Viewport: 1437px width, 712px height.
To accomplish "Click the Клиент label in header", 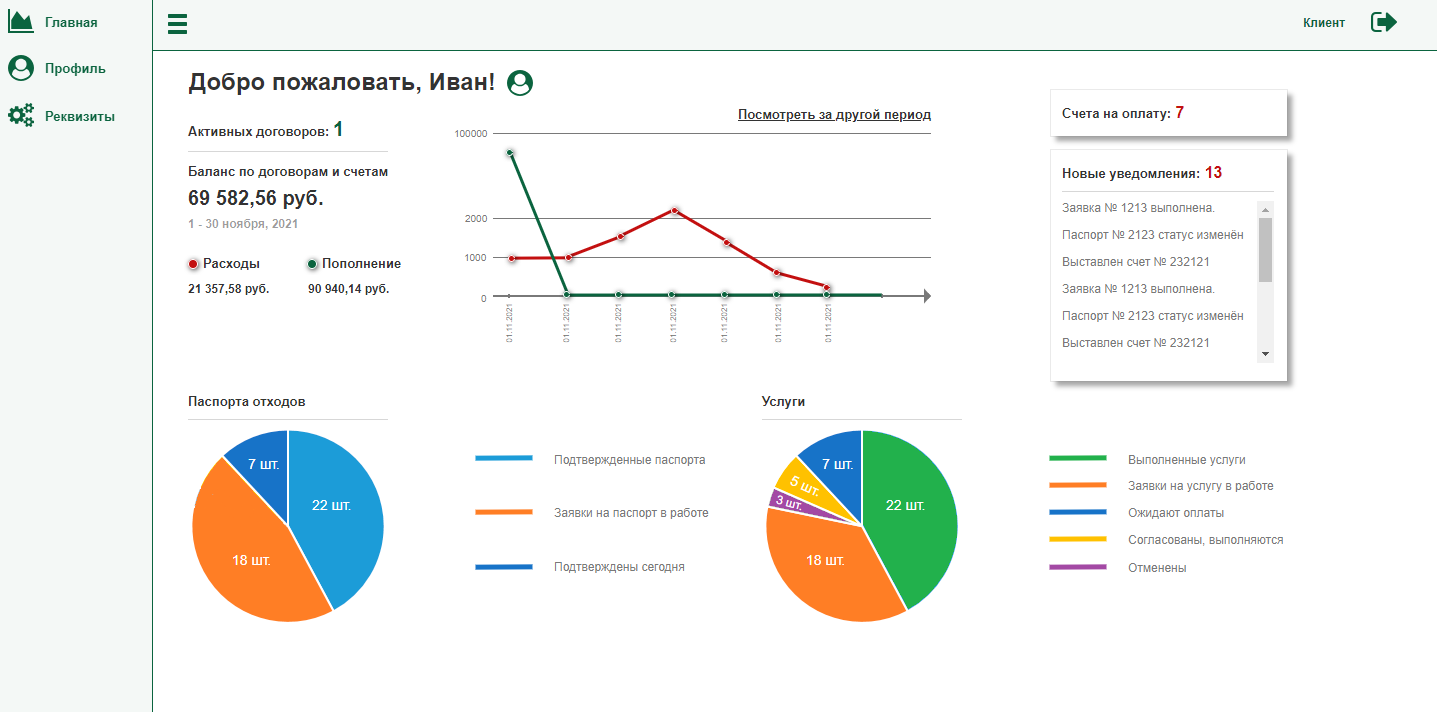I will tap(1324, 22).
